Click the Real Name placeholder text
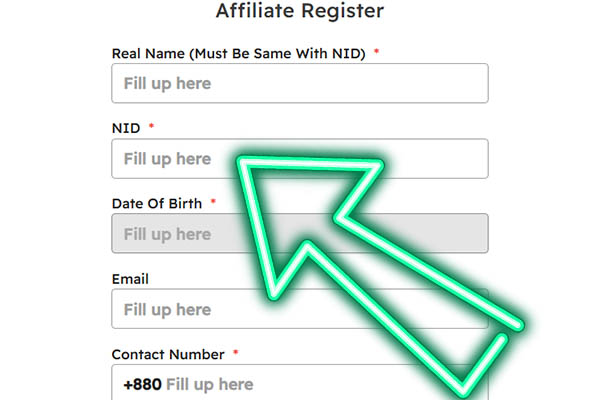This screenshot has height=400, width=600. 167,84
